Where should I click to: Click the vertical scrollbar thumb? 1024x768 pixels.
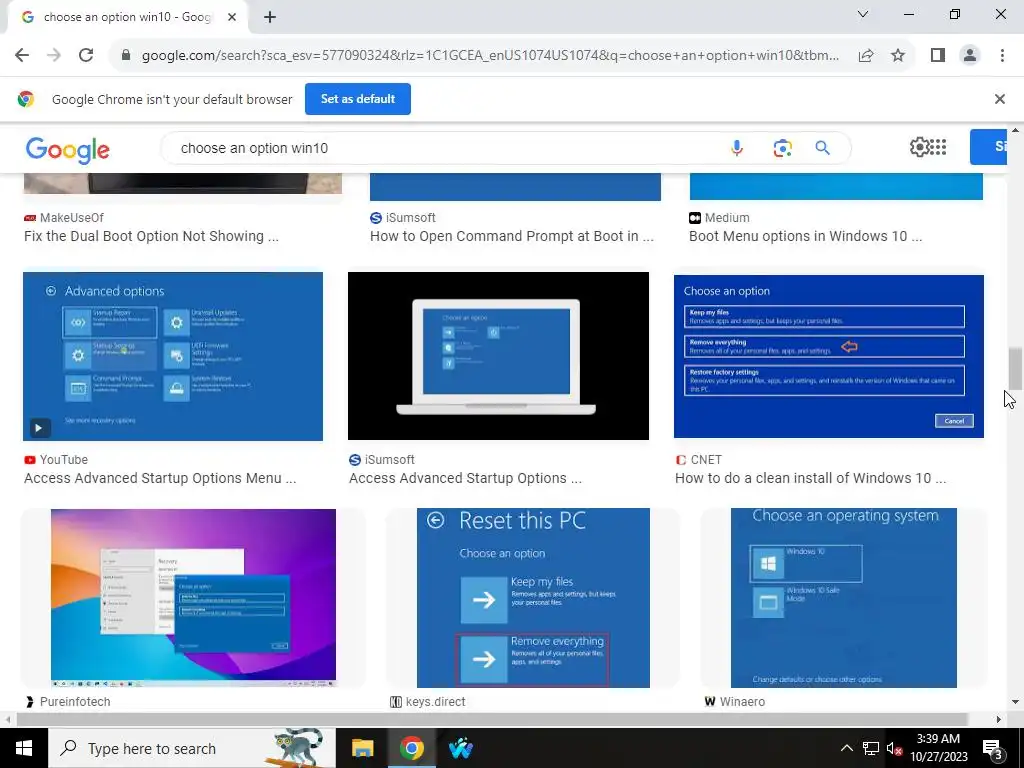click(1015, 369)
